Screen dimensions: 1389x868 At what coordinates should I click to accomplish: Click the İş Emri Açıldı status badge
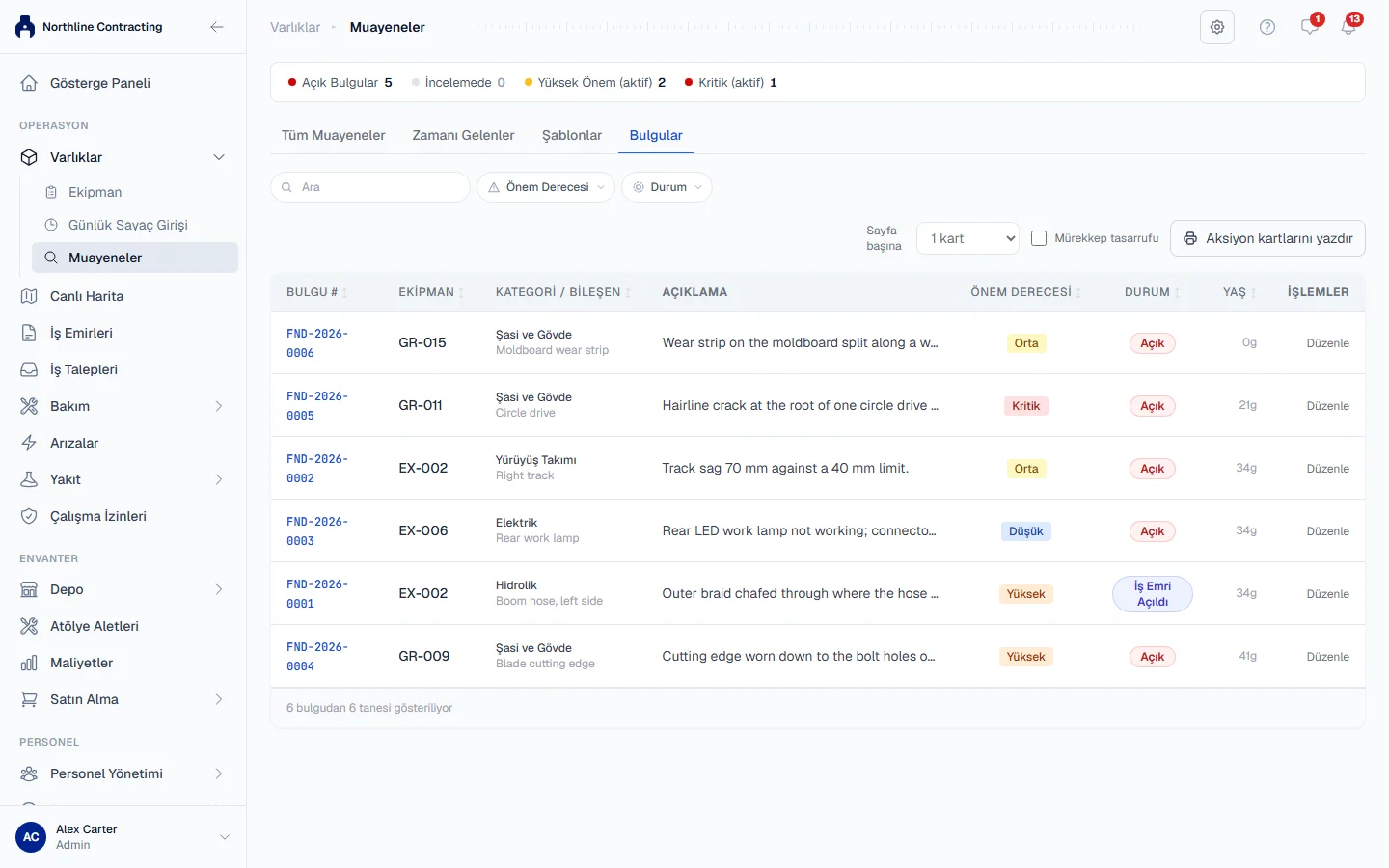coord(1153,594)
